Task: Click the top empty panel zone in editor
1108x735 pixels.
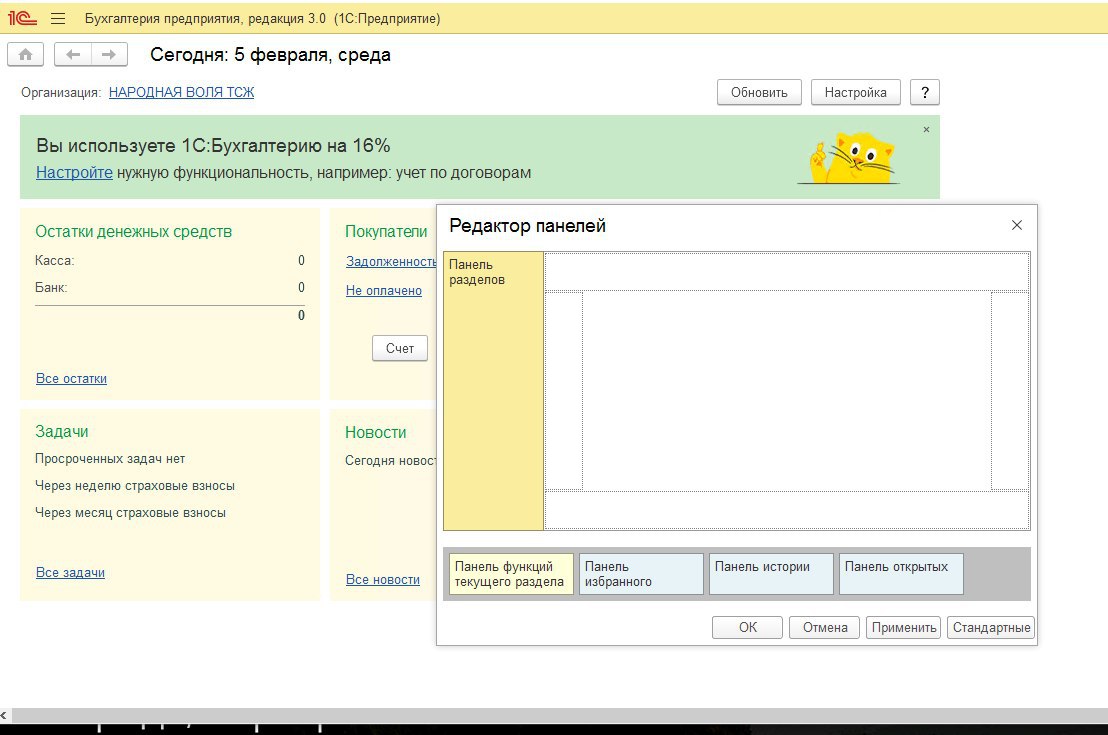Action: (787, 271)
